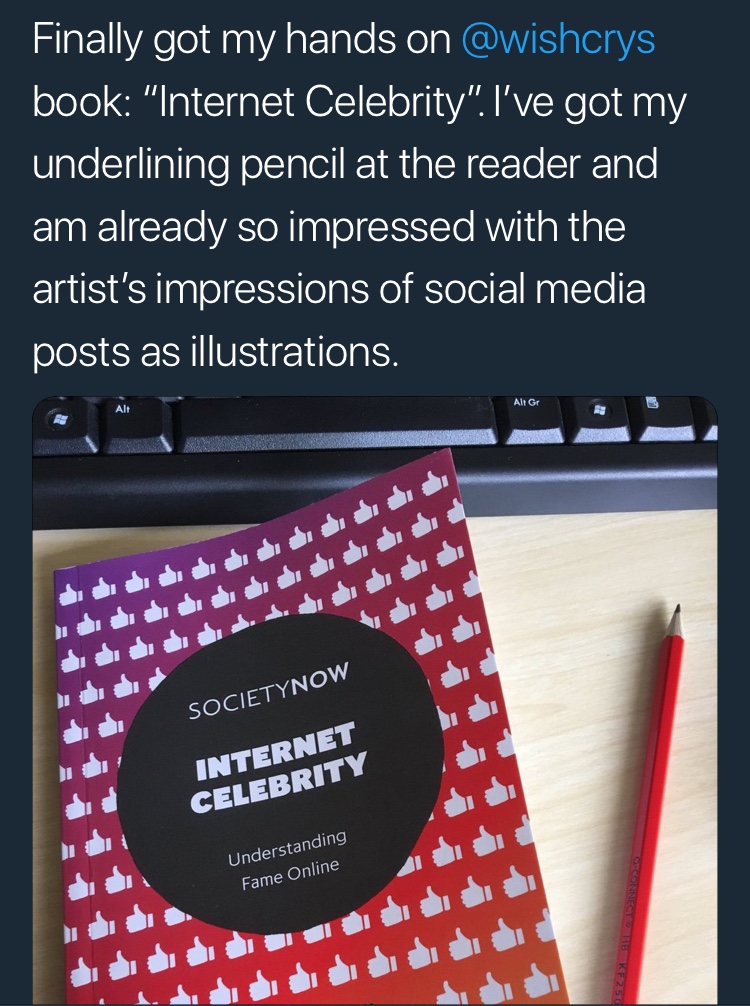Click the keyboard spacebar in the photo

click(x=330, y=420)
